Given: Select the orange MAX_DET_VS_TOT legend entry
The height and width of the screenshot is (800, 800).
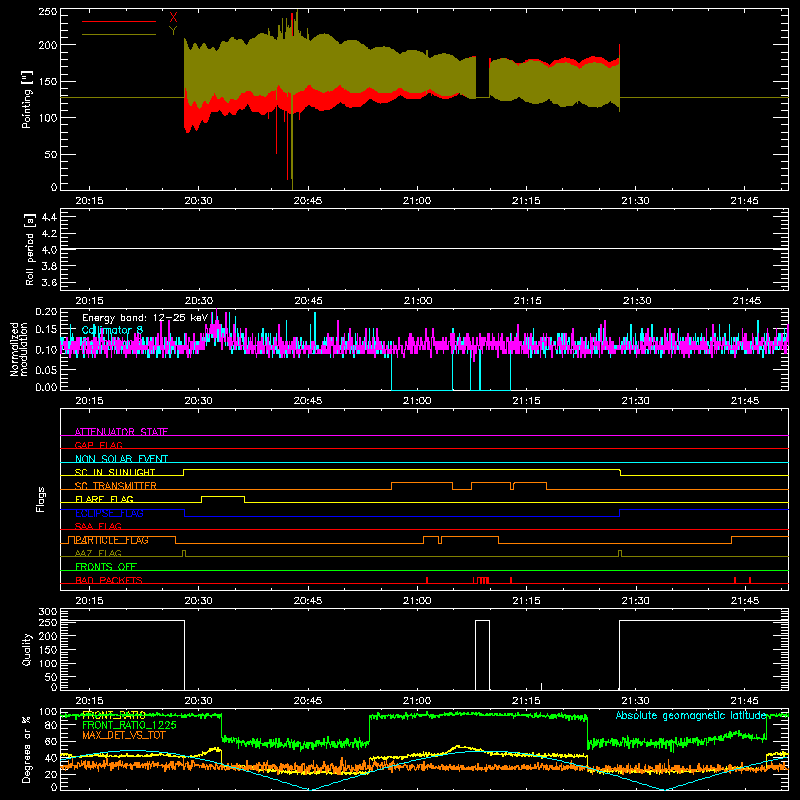Looking at the screenshot, I should 123,735.
